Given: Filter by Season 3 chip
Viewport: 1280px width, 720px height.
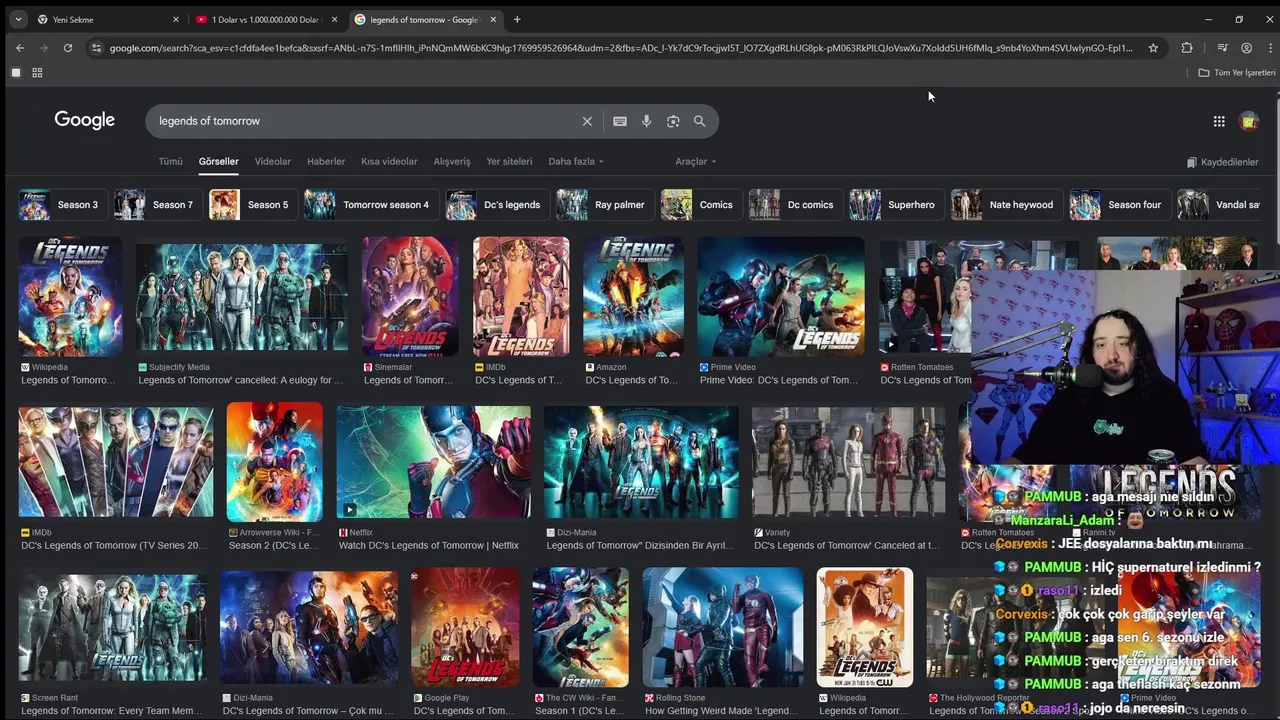Looking at the screenshot, I should tap(61, 205).
